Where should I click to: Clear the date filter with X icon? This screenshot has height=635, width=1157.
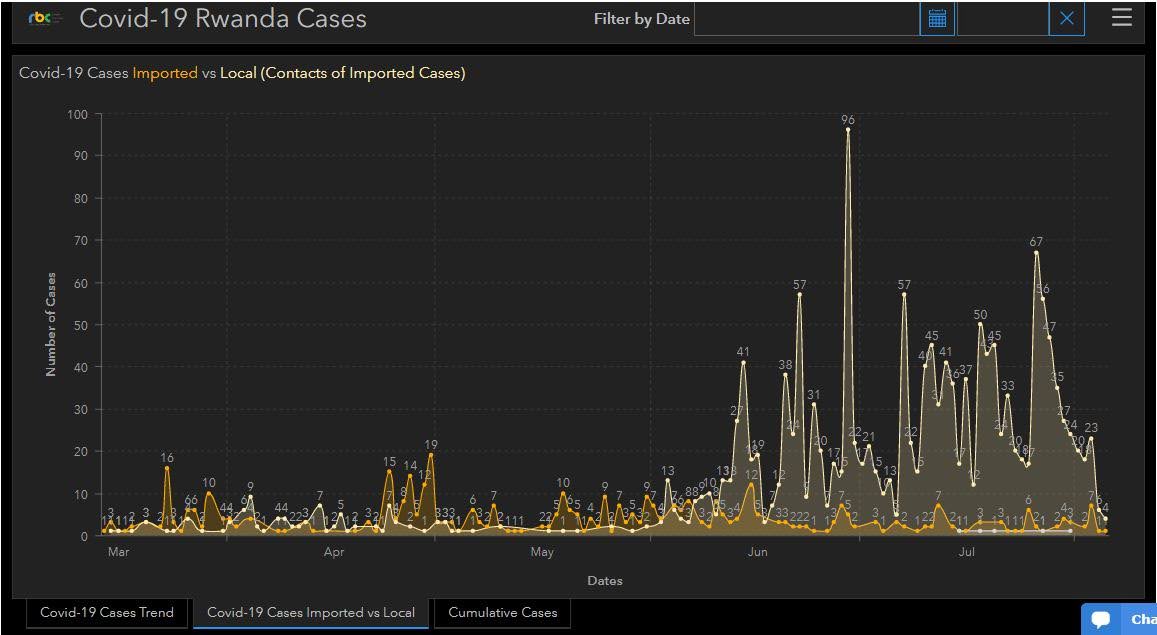point(1067,19)
